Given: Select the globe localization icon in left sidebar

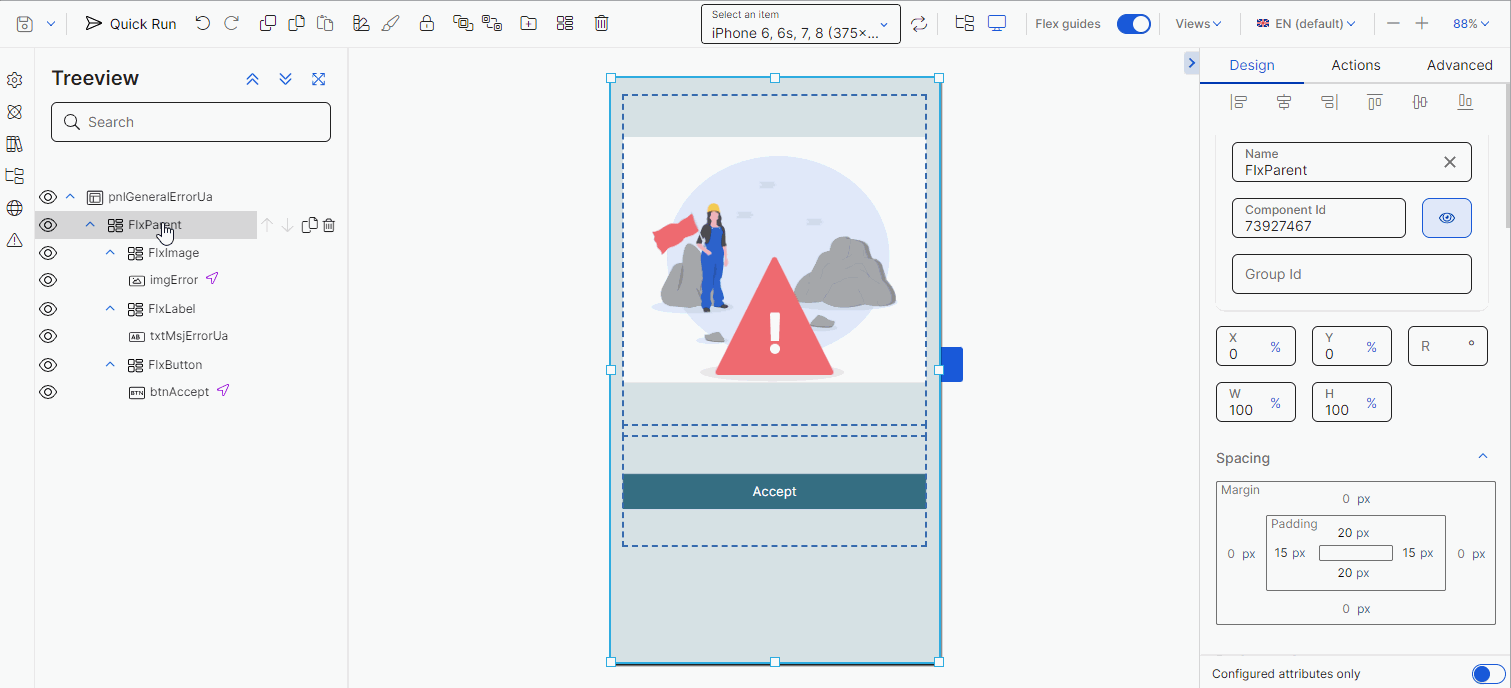Looking at the screenshot, I should (15, 207).
